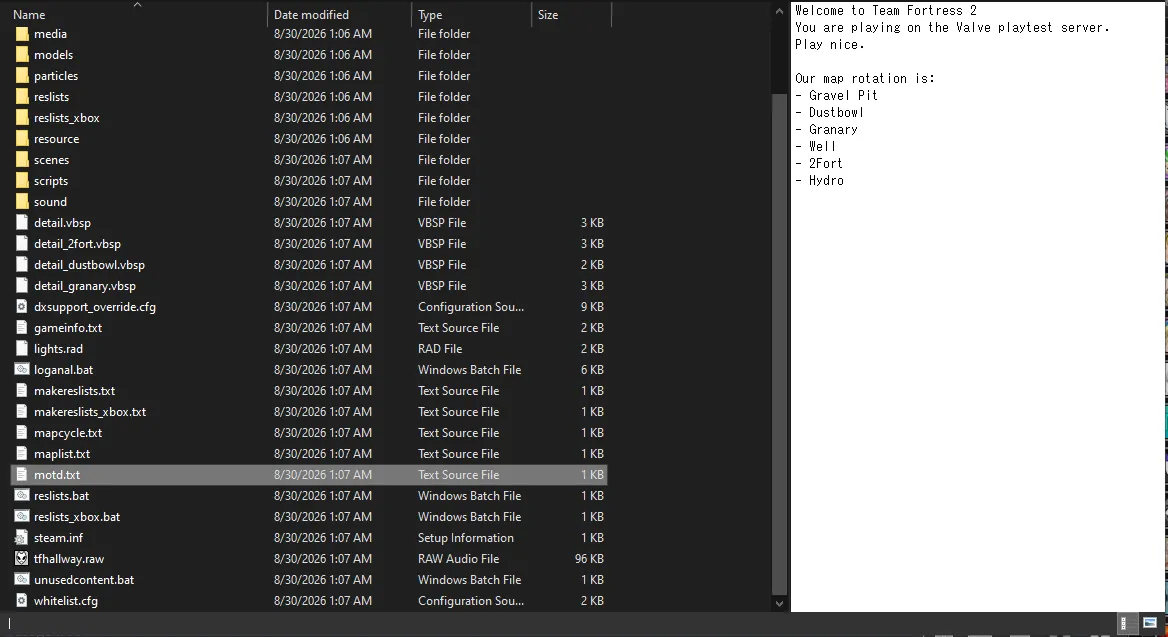Select the scenes folder icon

pyautogui.click(x=22, y=159)
